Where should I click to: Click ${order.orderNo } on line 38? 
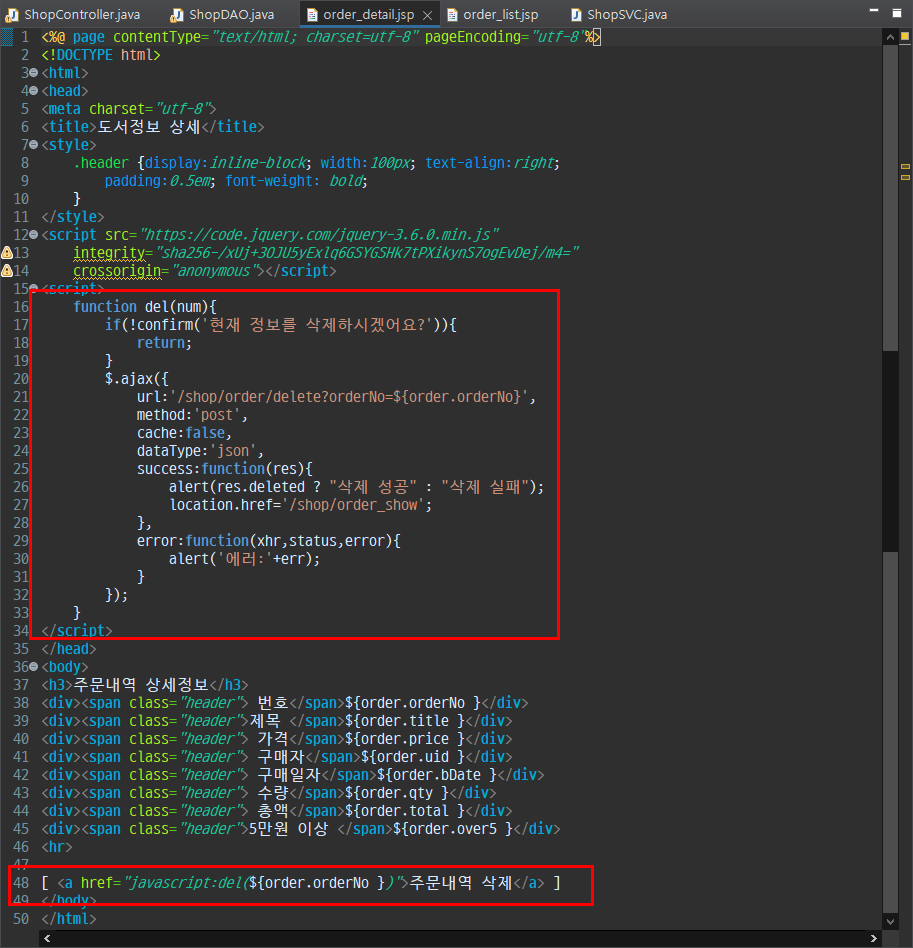pyautogui.click(x=412, y=703)
